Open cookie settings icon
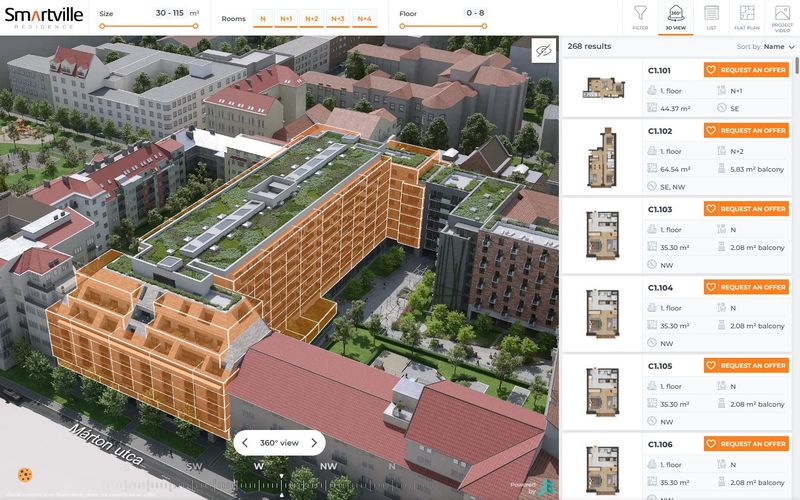This screenshot has height=500, width=800. 24,475
